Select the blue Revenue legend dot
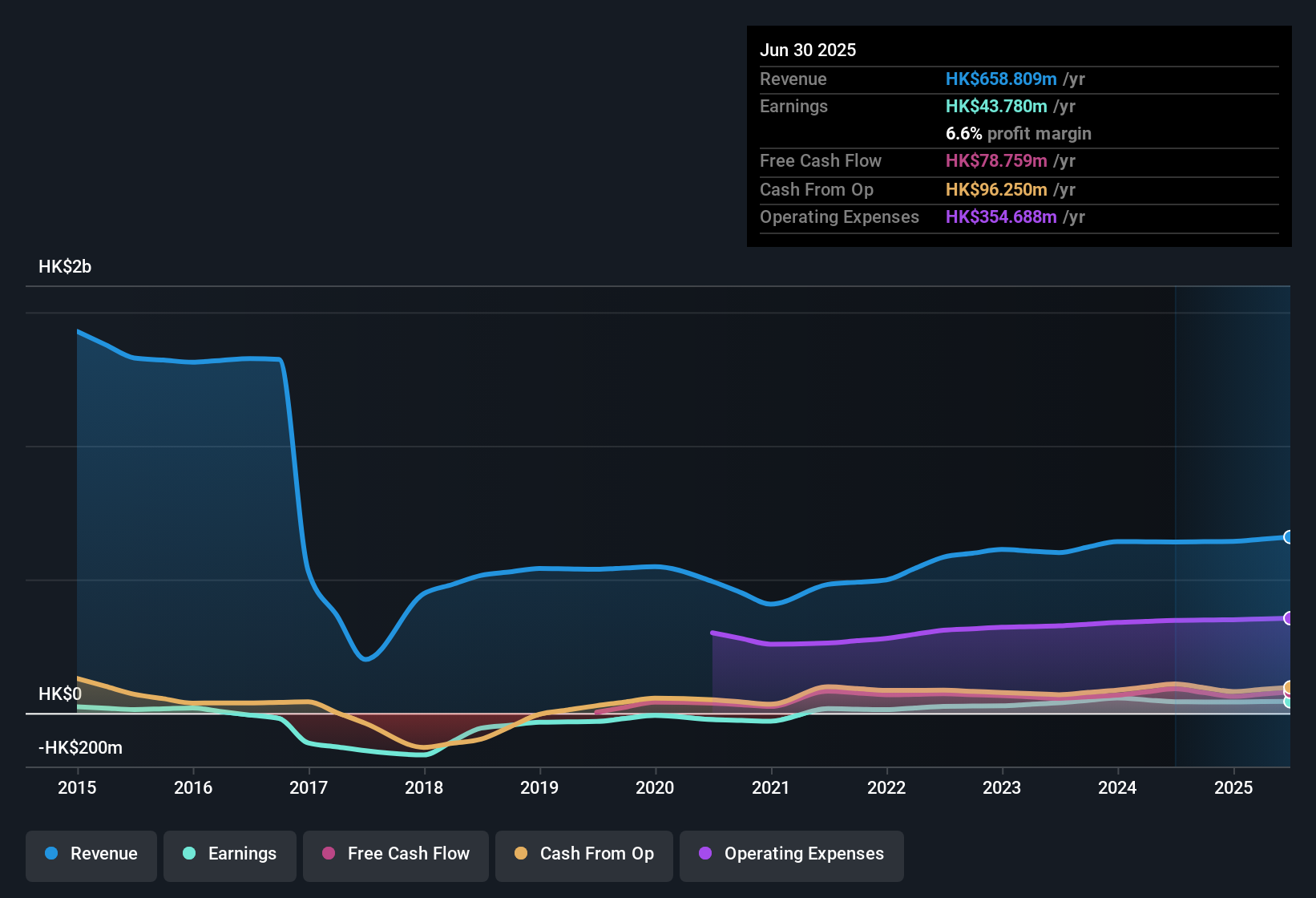This screenshot has height=898, width=1316. click(51, 854)
